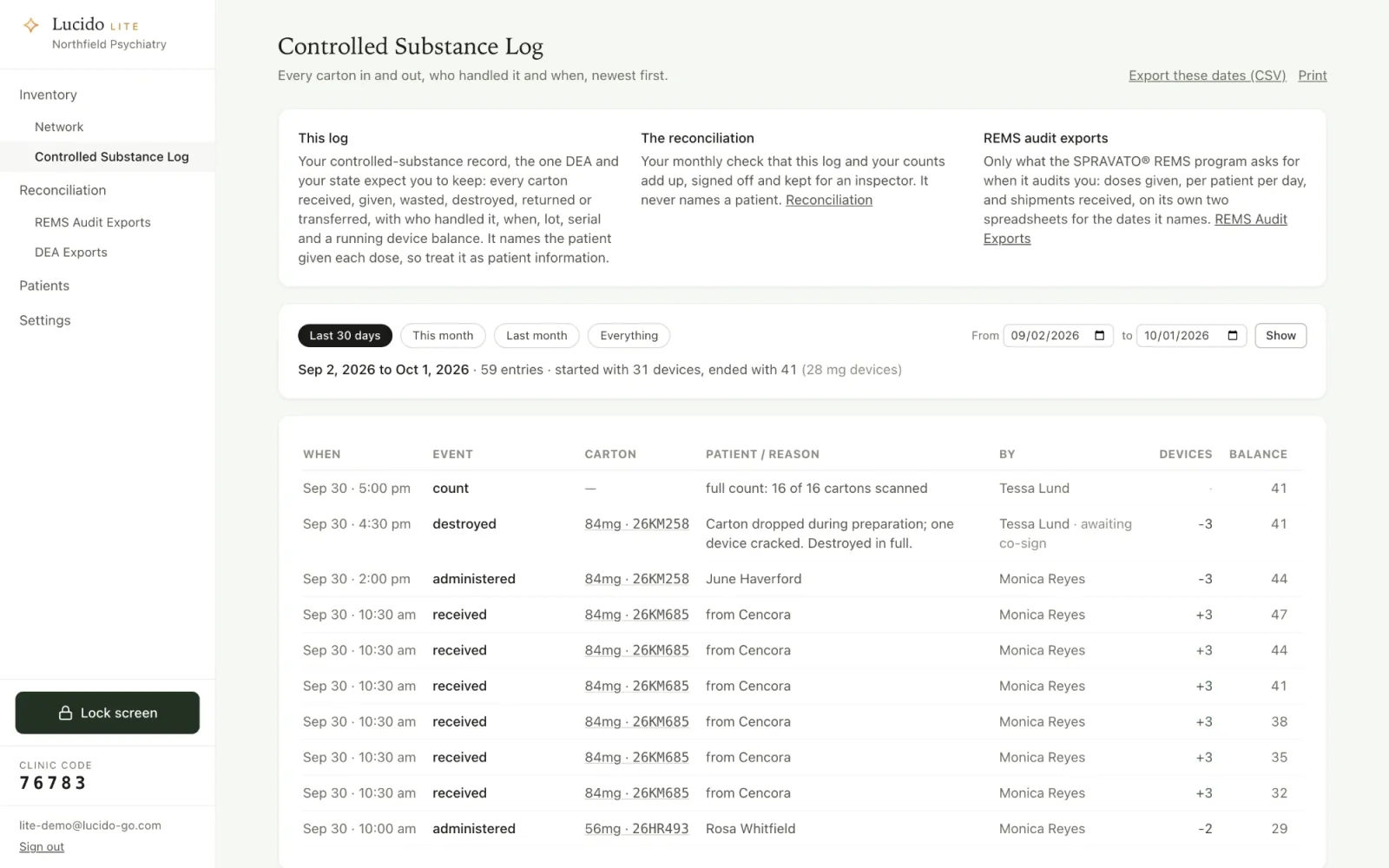Click 'Tessa Lund · awaiting co-sign' text
The width and height of the screenshot is (1389, 868).
point(1065,534)
